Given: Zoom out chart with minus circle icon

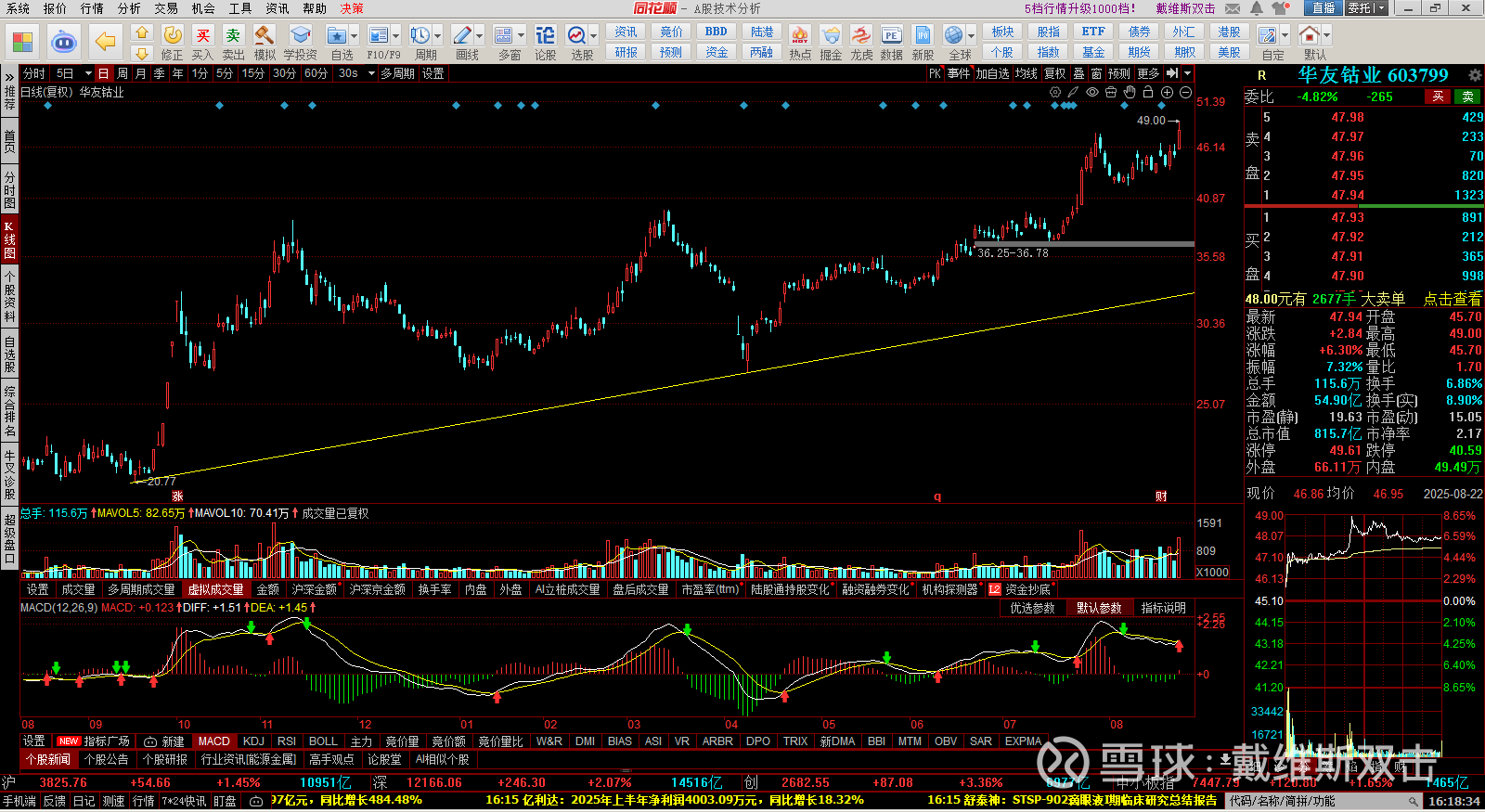Looking at the screenshot, I should (1185, 92).
